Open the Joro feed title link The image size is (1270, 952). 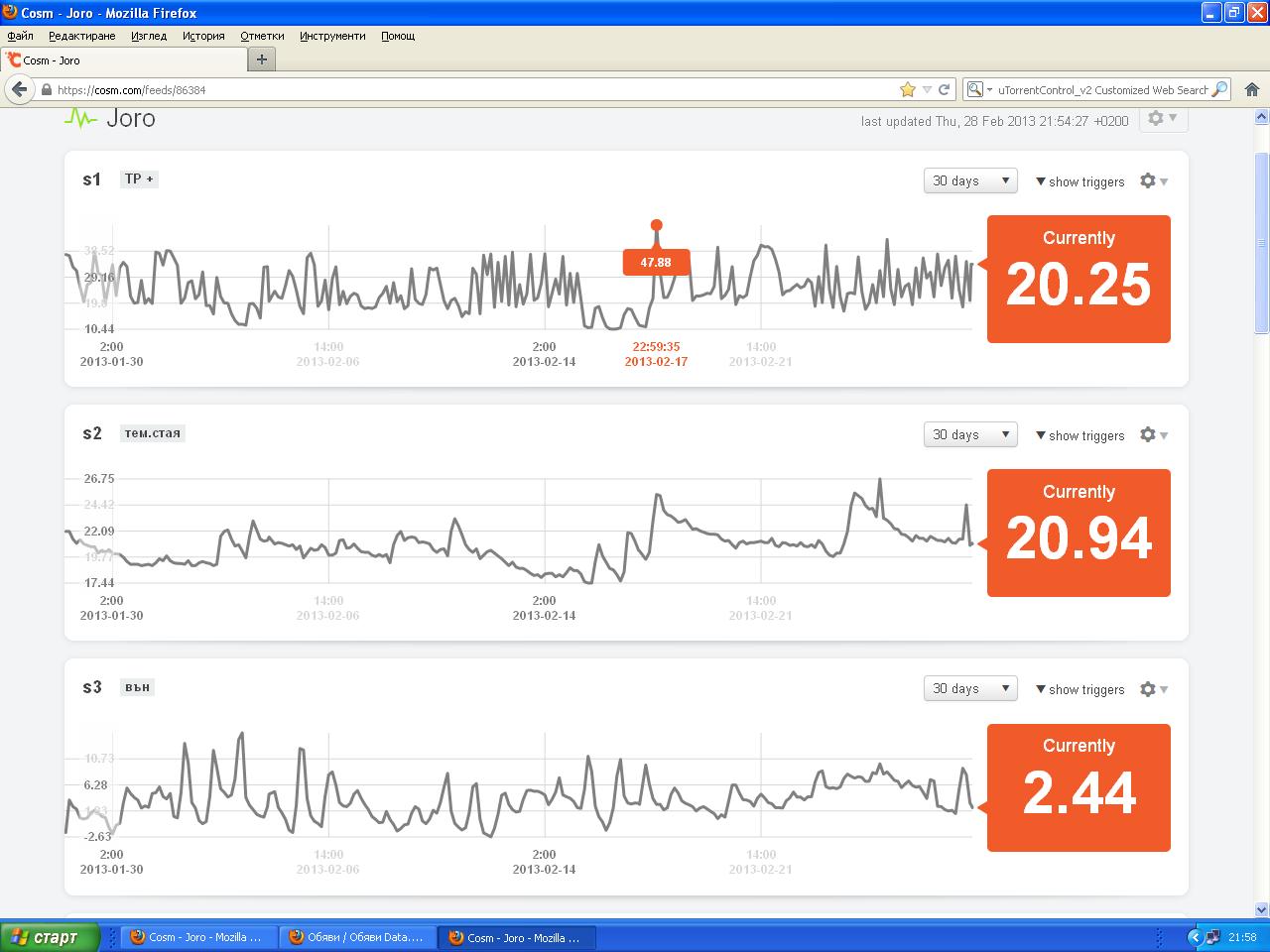(131, 119)
